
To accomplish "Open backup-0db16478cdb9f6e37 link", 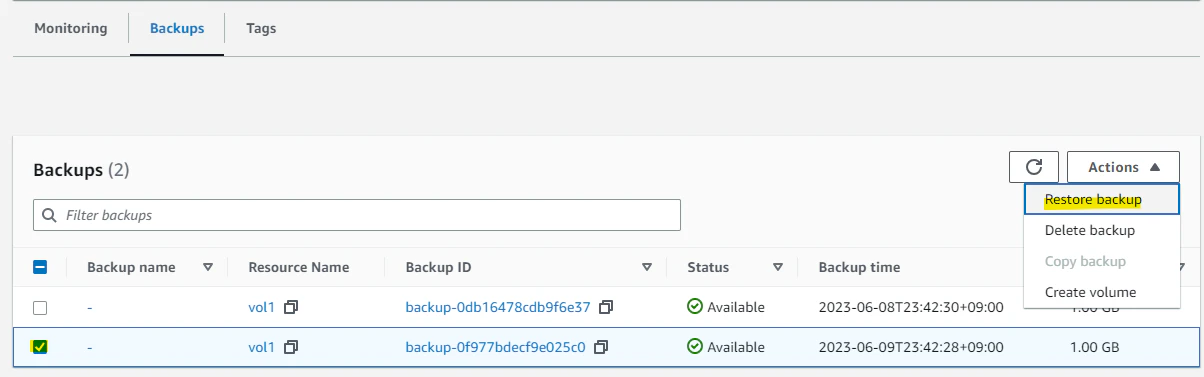I will [498, 307].
